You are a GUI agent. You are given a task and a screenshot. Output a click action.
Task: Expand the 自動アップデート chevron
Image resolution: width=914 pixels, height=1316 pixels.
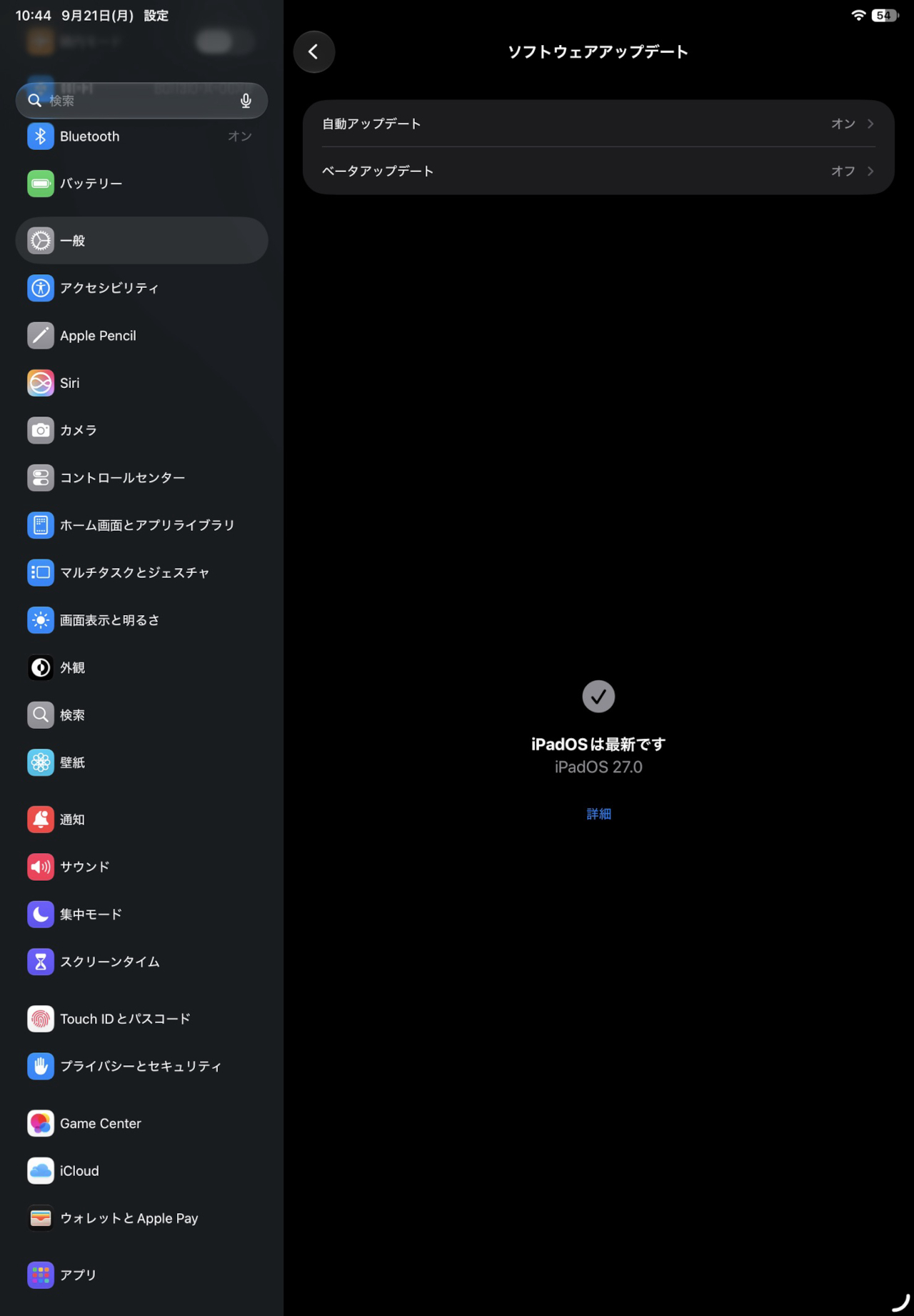point(870,124)
